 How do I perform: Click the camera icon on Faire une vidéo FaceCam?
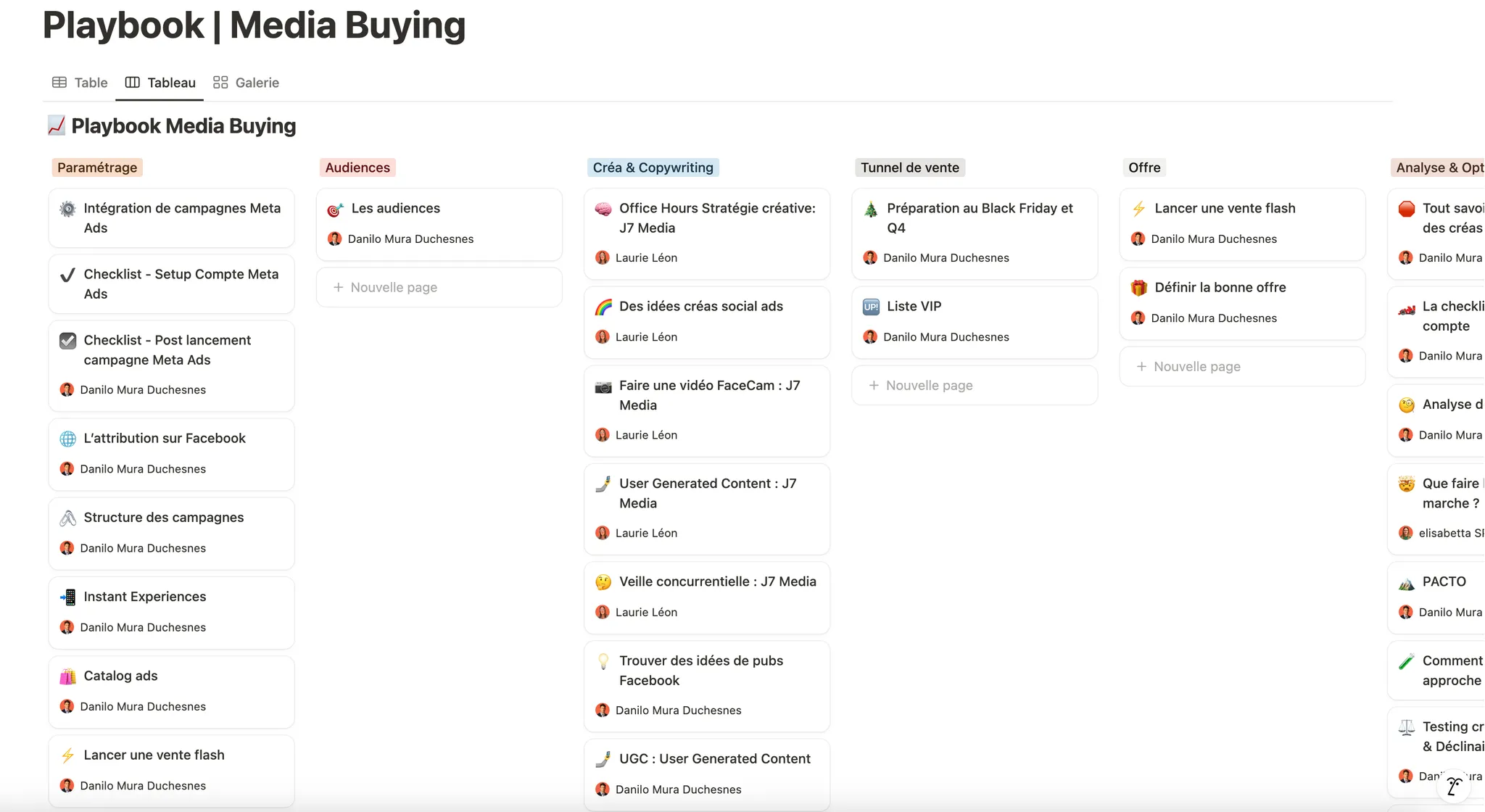click(x=603, y=386)
